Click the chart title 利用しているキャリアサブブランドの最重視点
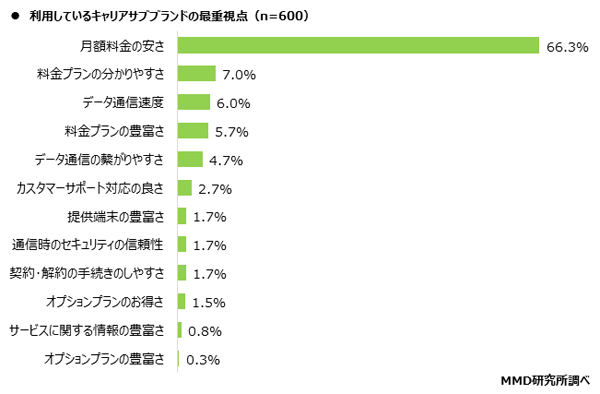Viewport: 600px width, 394px height. point(139,16)
